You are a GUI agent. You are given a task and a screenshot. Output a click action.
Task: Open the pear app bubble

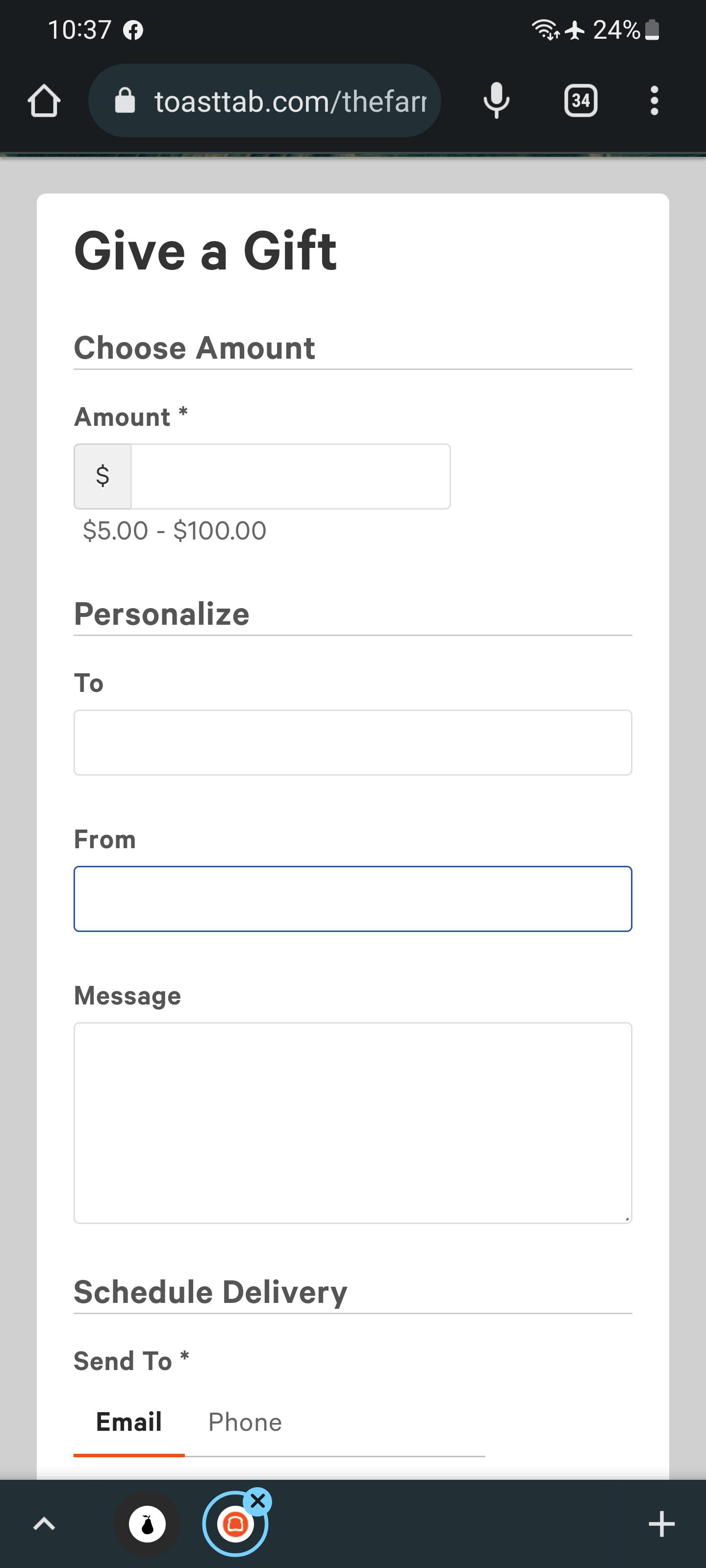[147, 1524]
